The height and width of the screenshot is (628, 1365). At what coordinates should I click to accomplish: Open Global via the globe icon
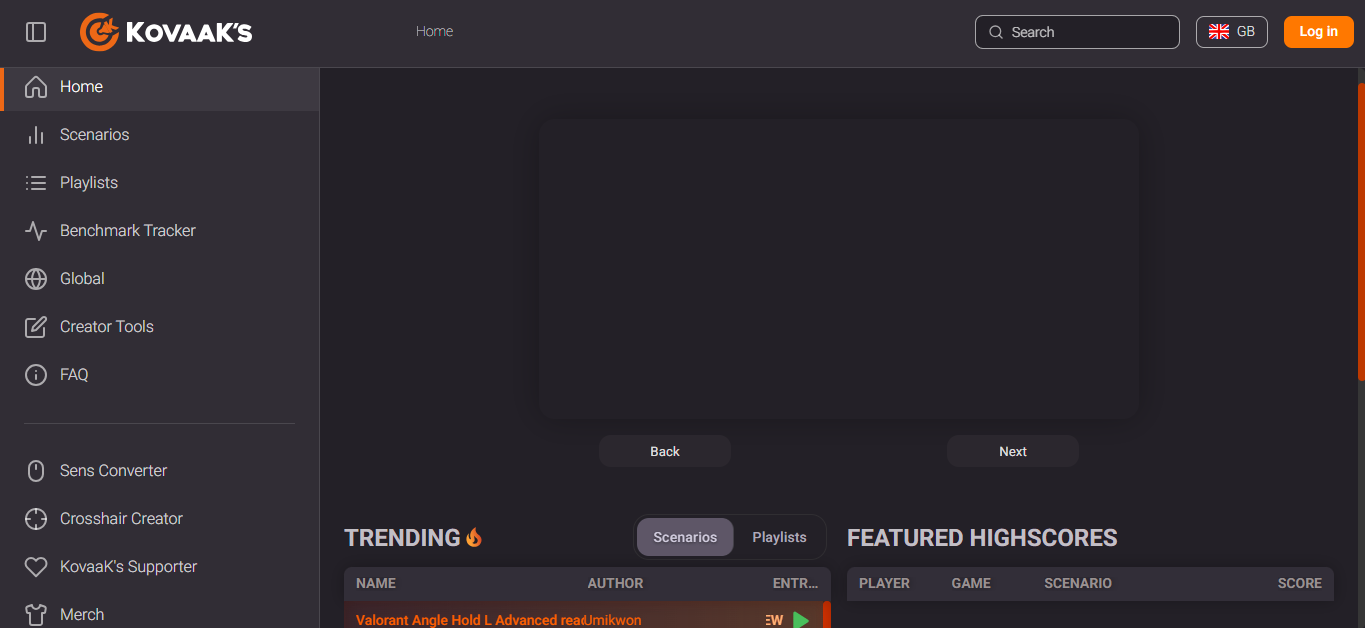(x=36, y=279)
